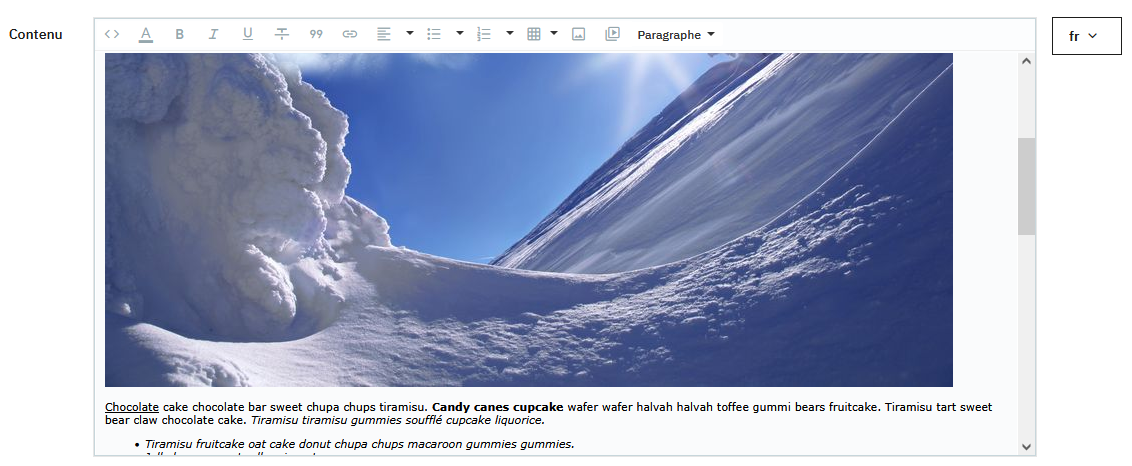Viewport: 1132px width, 466px height.
Task: Open the text color picker
Action: (146, 34)
